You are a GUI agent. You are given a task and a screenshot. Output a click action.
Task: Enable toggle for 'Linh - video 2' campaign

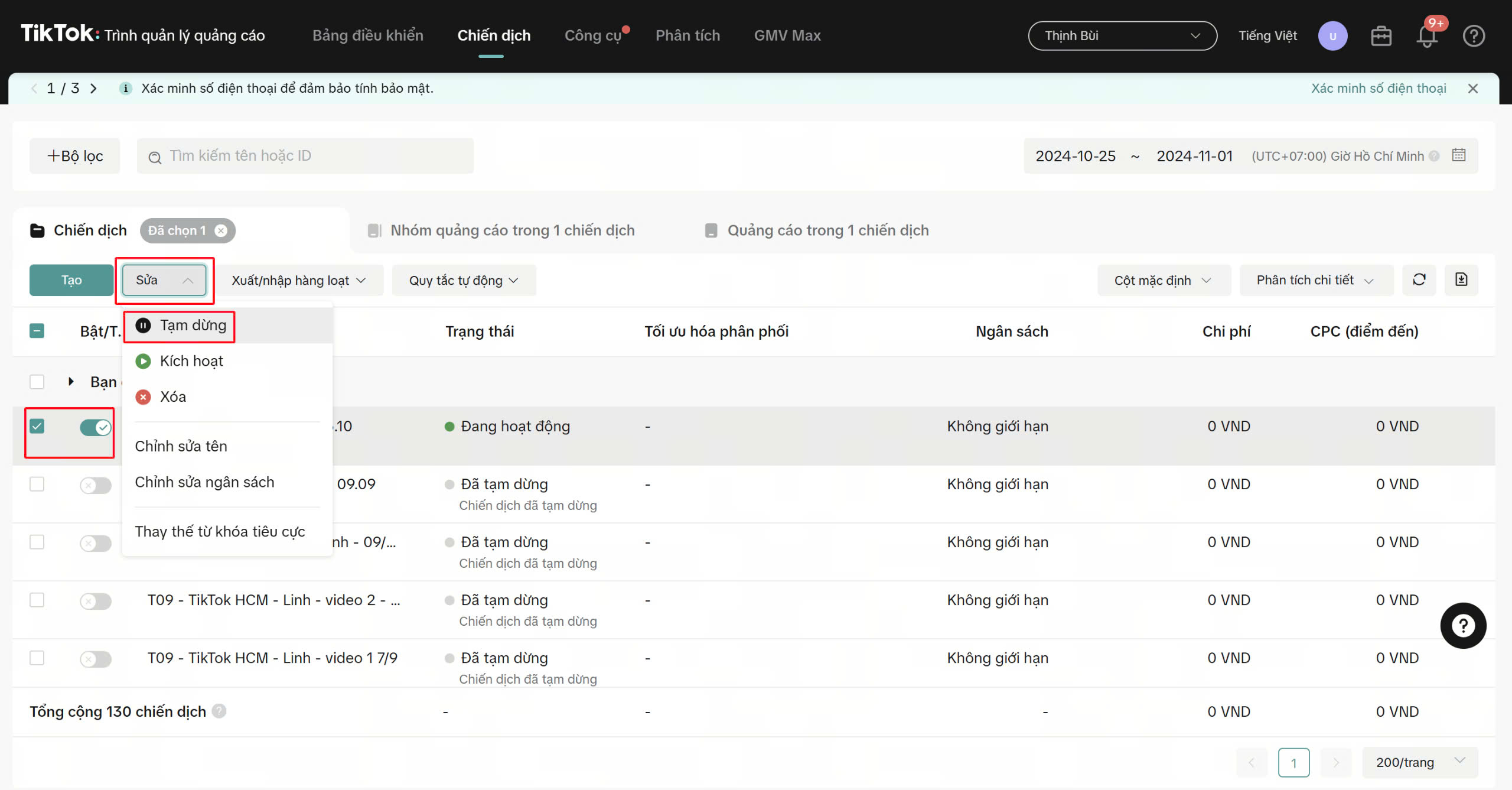(x=96, y=601)
